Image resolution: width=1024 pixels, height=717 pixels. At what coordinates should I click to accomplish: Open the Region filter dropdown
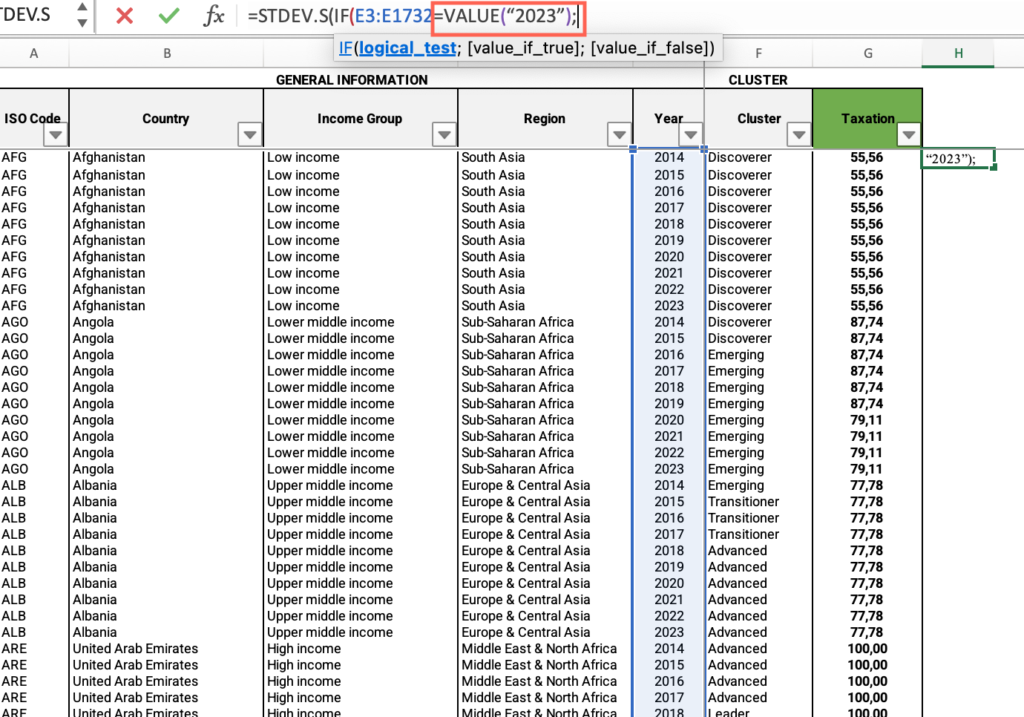point(618,135)
